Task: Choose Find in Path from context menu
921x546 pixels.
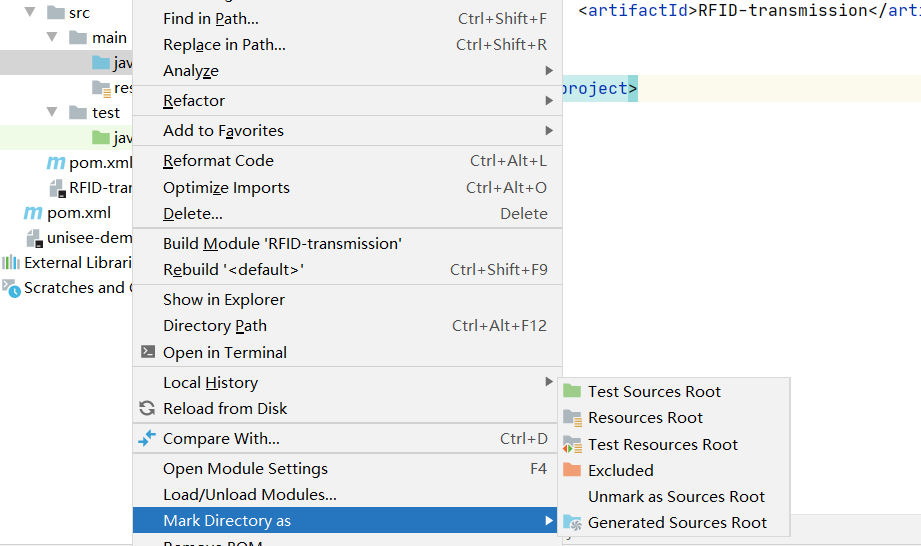Action: pos(211,18)
